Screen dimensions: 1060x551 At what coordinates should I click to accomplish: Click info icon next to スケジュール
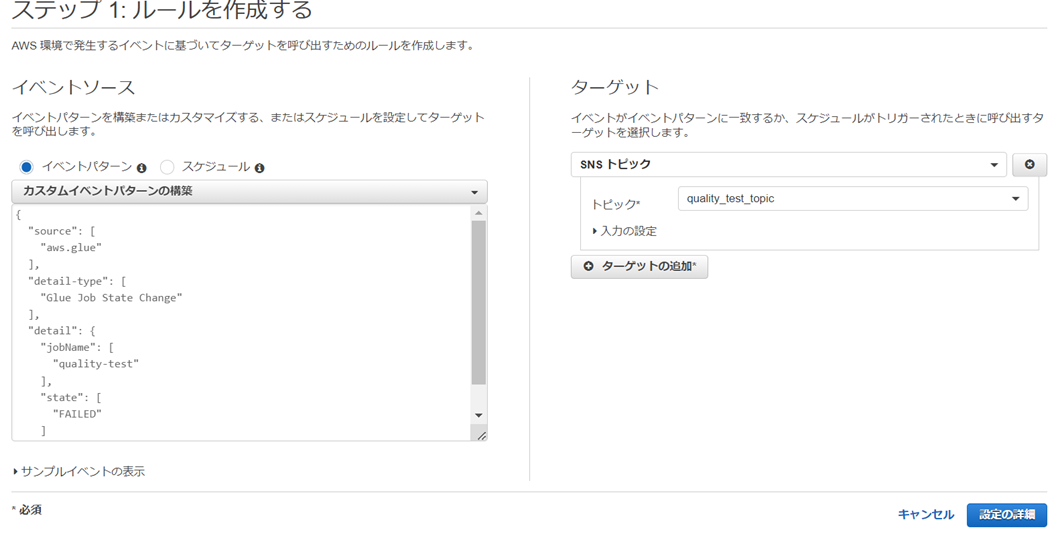tap(260, 168)
